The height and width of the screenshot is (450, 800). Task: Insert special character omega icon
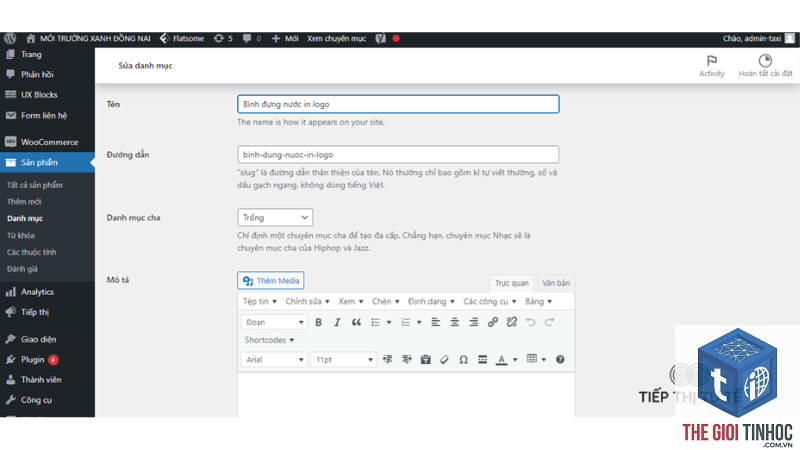[463, 360]
